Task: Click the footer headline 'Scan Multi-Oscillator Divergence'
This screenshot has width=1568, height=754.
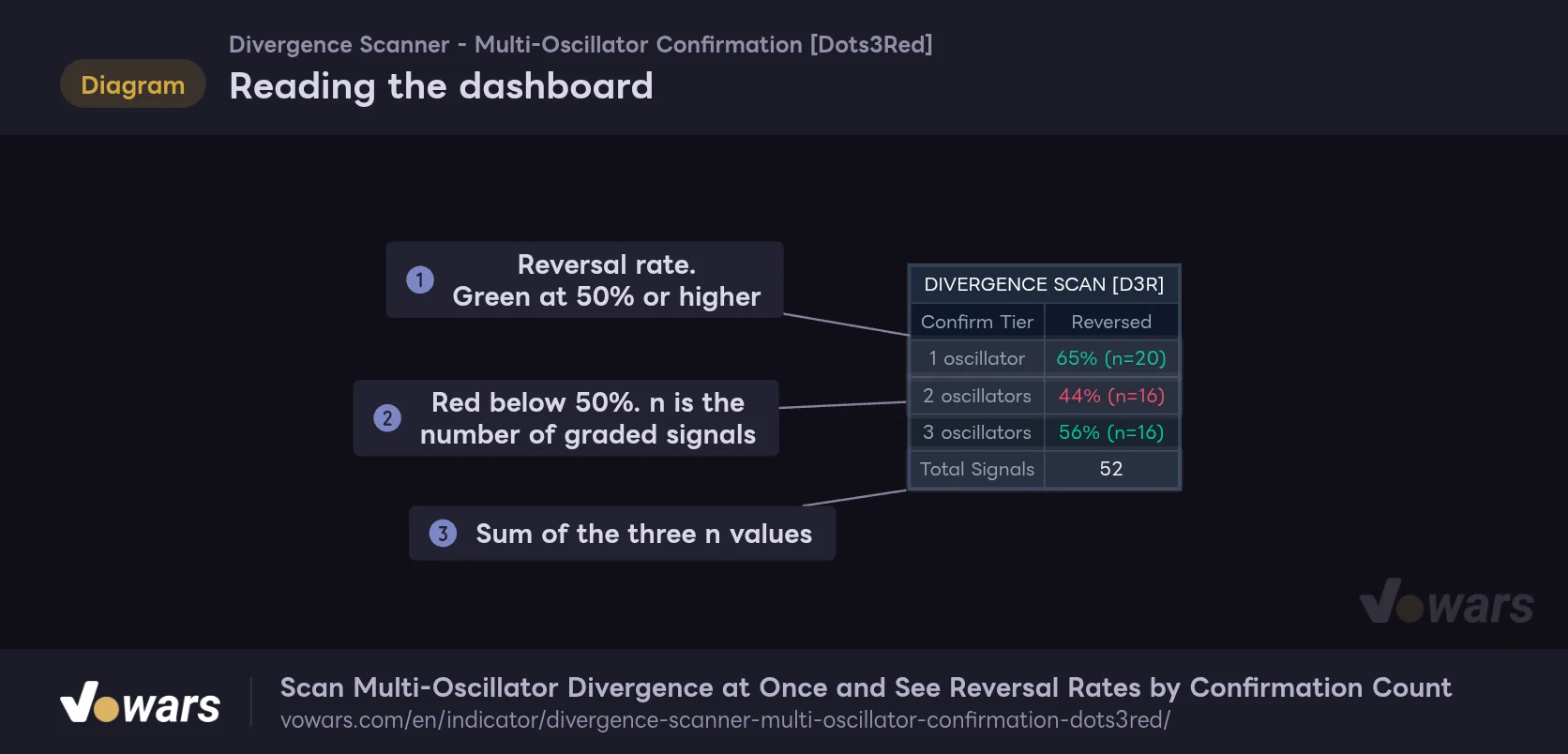Action: point(866,687)
